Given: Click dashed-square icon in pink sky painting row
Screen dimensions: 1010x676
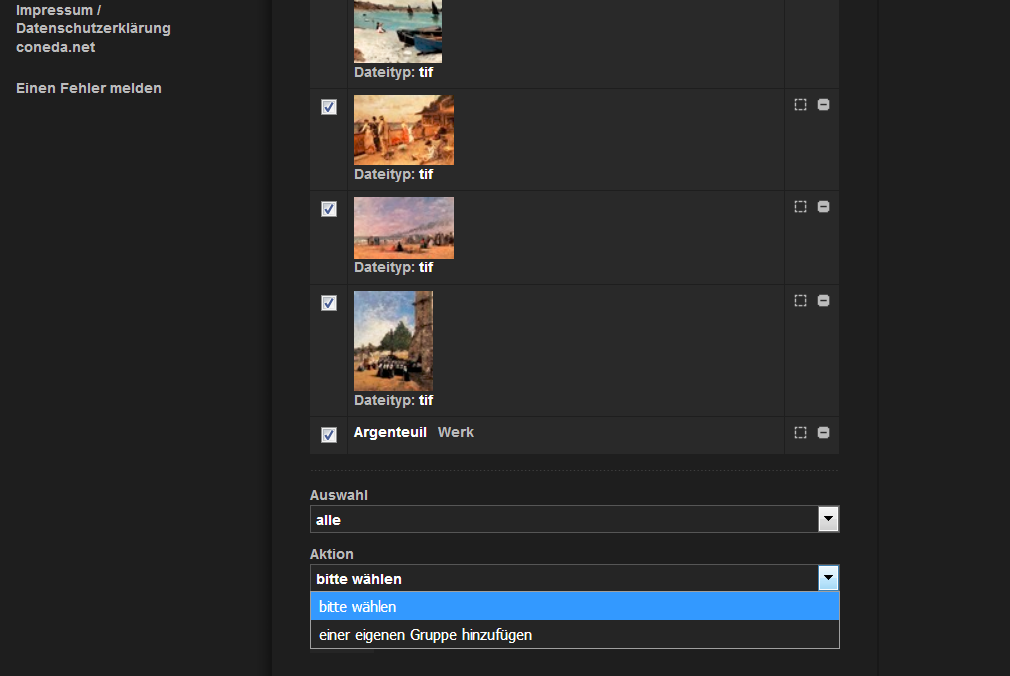Looking at the screenshot, I should tap(800, 206).
